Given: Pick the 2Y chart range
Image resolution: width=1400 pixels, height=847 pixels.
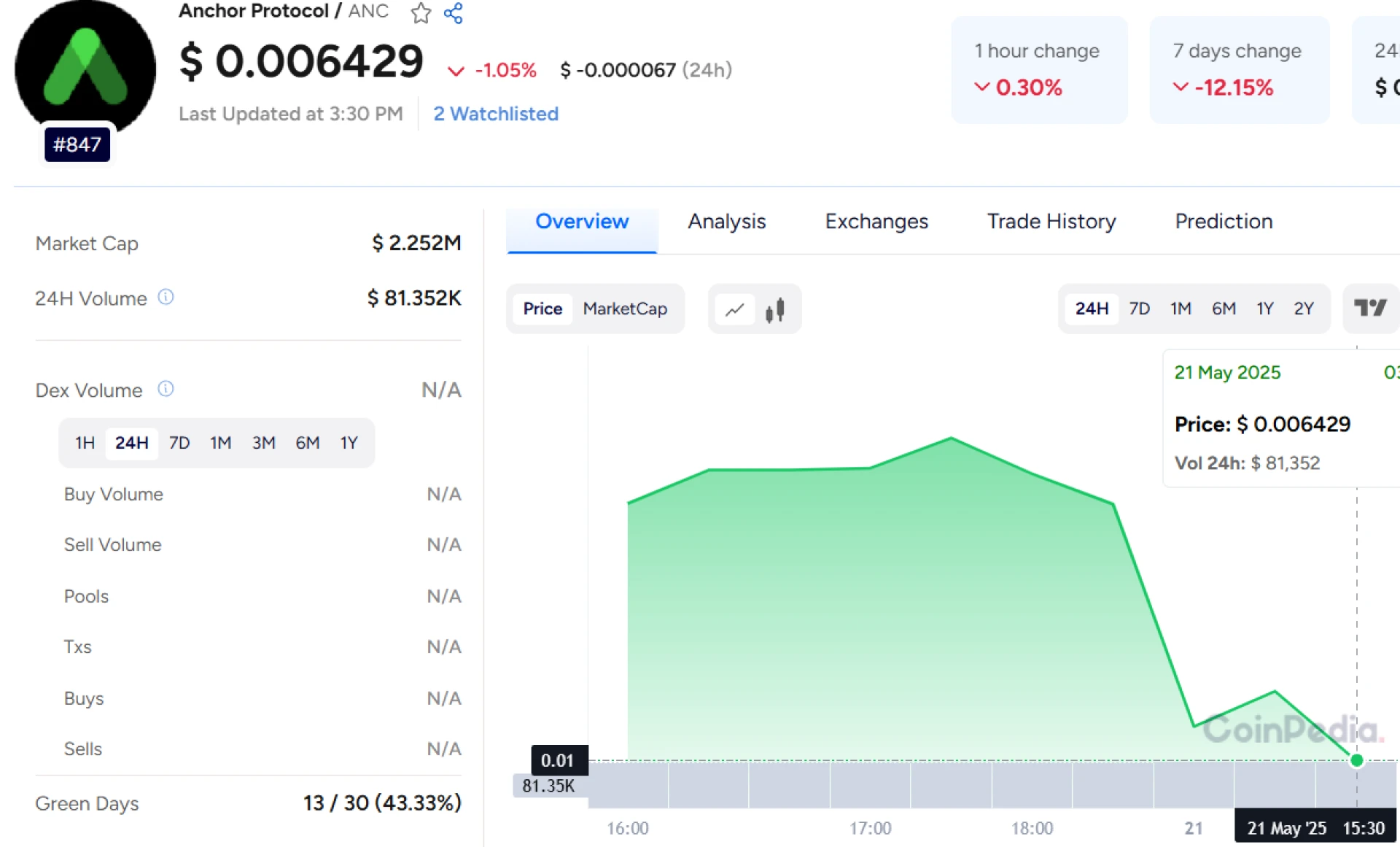Looking at the screenshot, I should (1304, 309).
